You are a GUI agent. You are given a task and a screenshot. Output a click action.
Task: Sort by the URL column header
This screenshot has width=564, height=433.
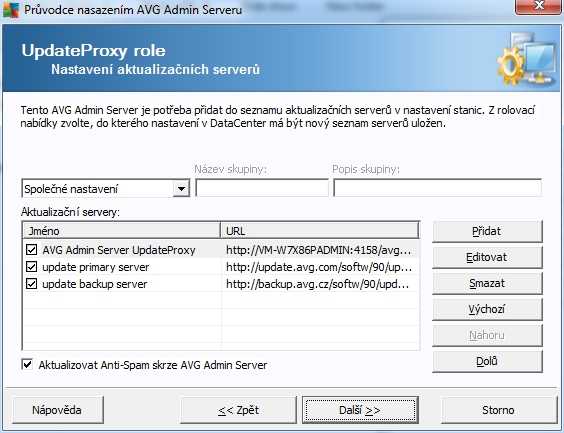coord(320,231)
